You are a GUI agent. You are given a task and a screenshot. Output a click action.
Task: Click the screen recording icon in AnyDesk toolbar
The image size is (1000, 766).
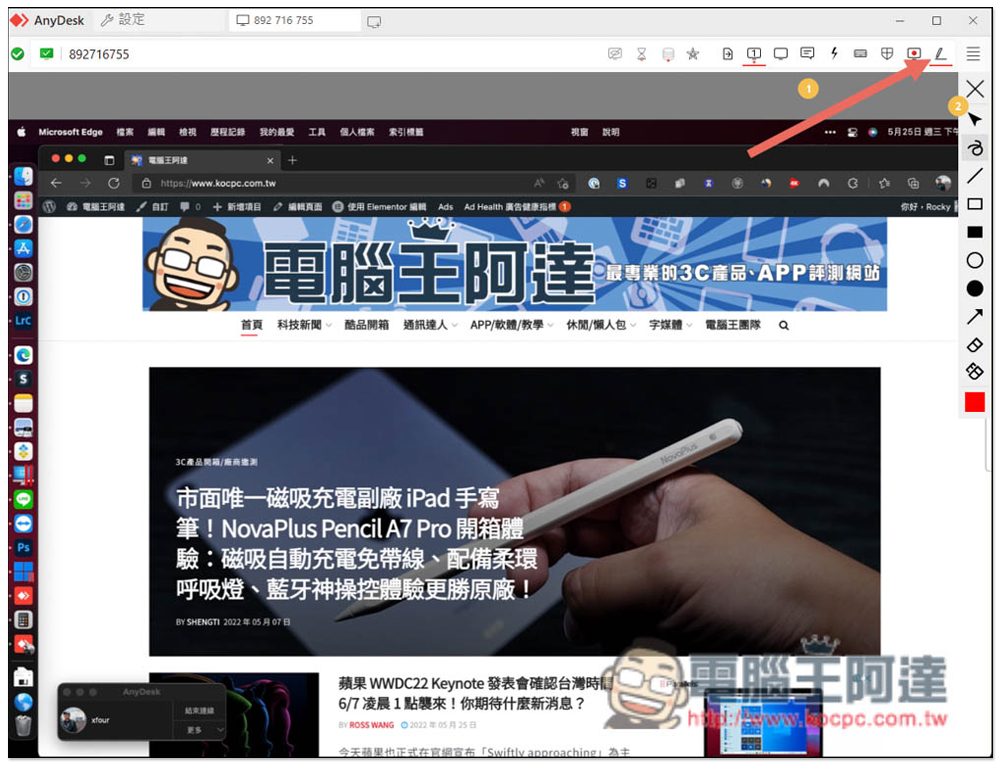(914, 54)
